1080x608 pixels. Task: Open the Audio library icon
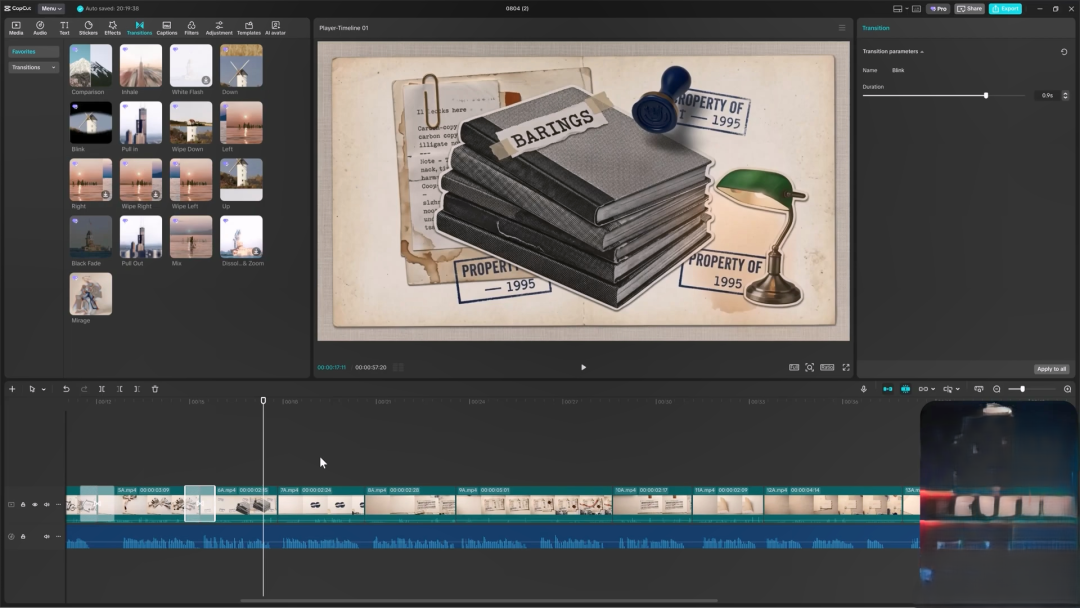pyautogui.click(x=40, y=28)
